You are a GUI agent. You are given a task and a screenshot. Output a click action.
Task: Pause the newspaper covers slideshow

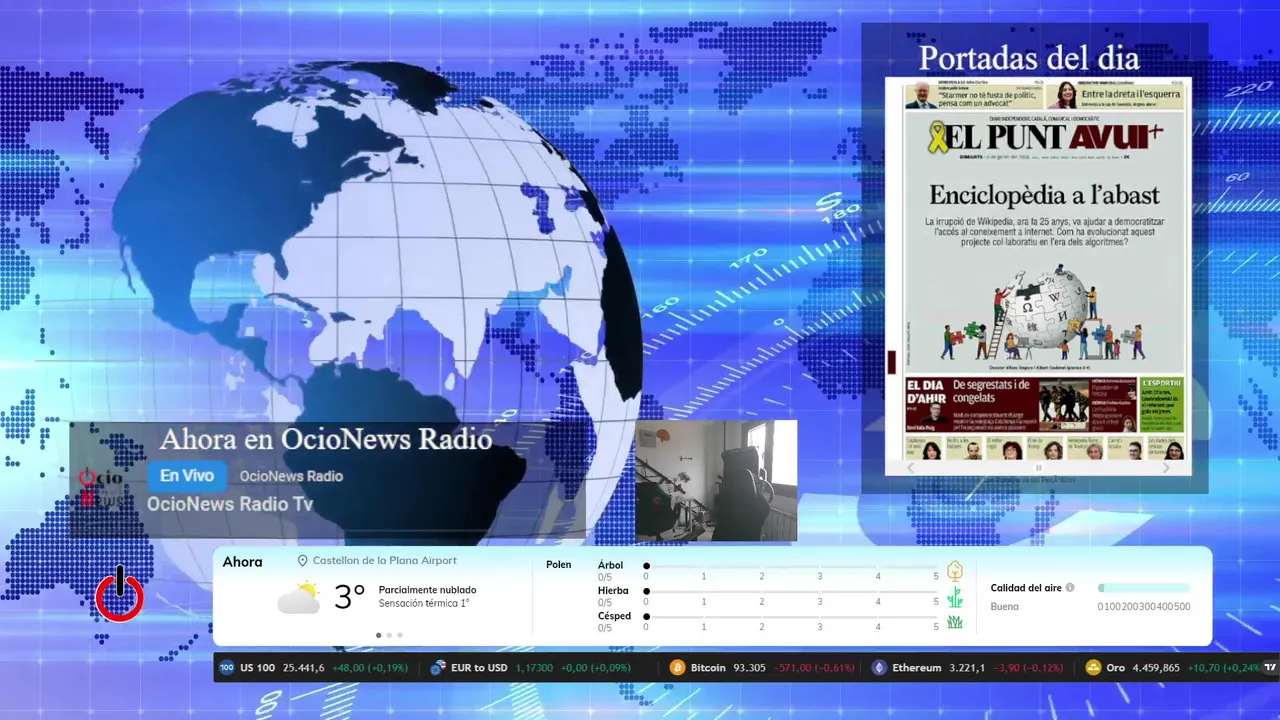click(x=1038, y=467)
